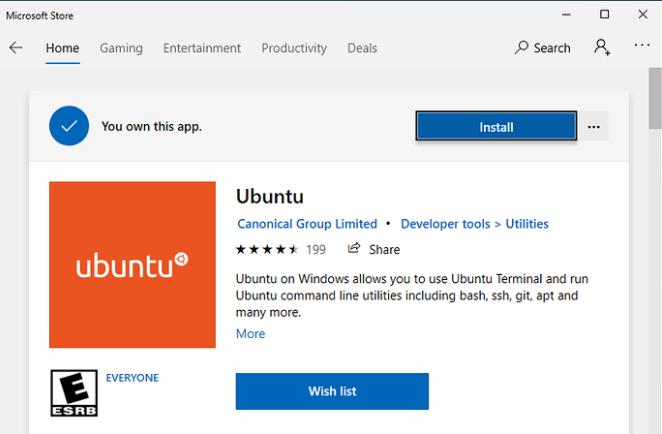Switch to the Gaming tab
This screenshot has width=662, height=434.
121,48
